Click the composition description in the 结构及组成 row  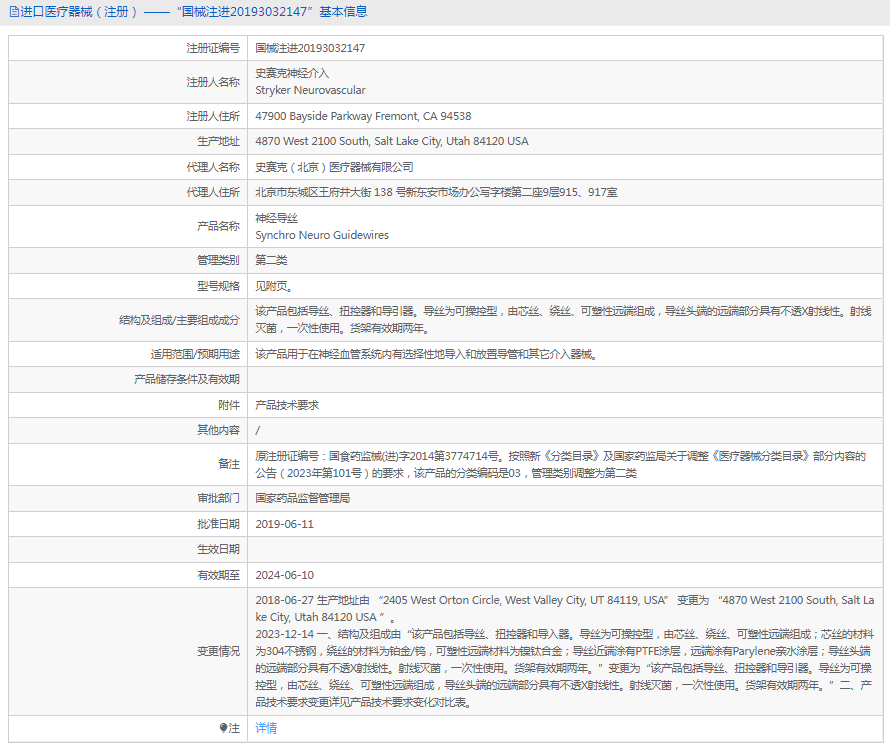tap(563, 320)
